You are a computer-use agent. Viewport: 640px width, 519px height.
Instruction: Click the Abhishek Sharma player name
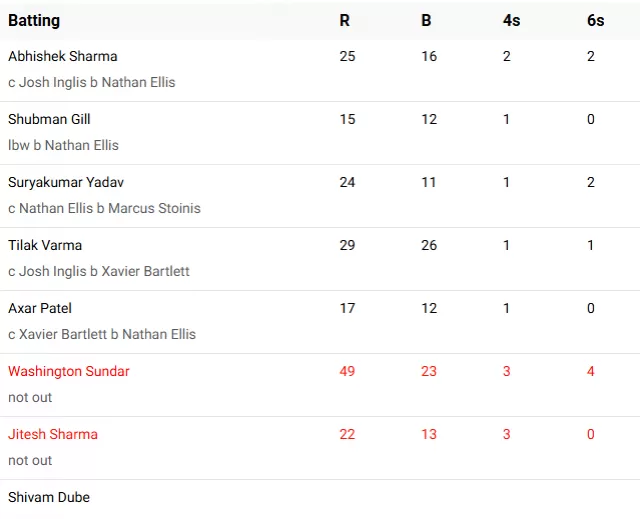(62, 56)
